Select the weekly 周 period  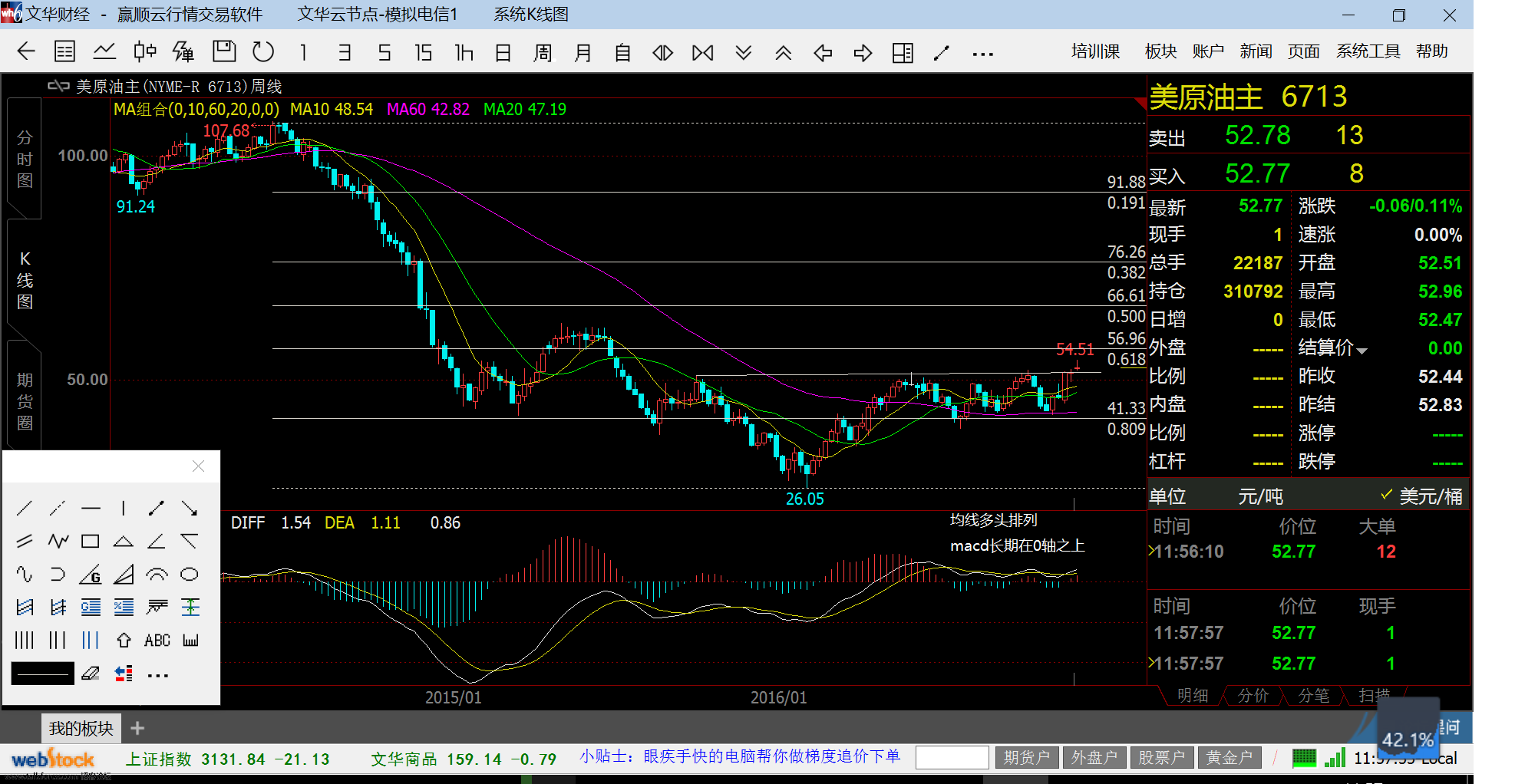tap(543, 52)
